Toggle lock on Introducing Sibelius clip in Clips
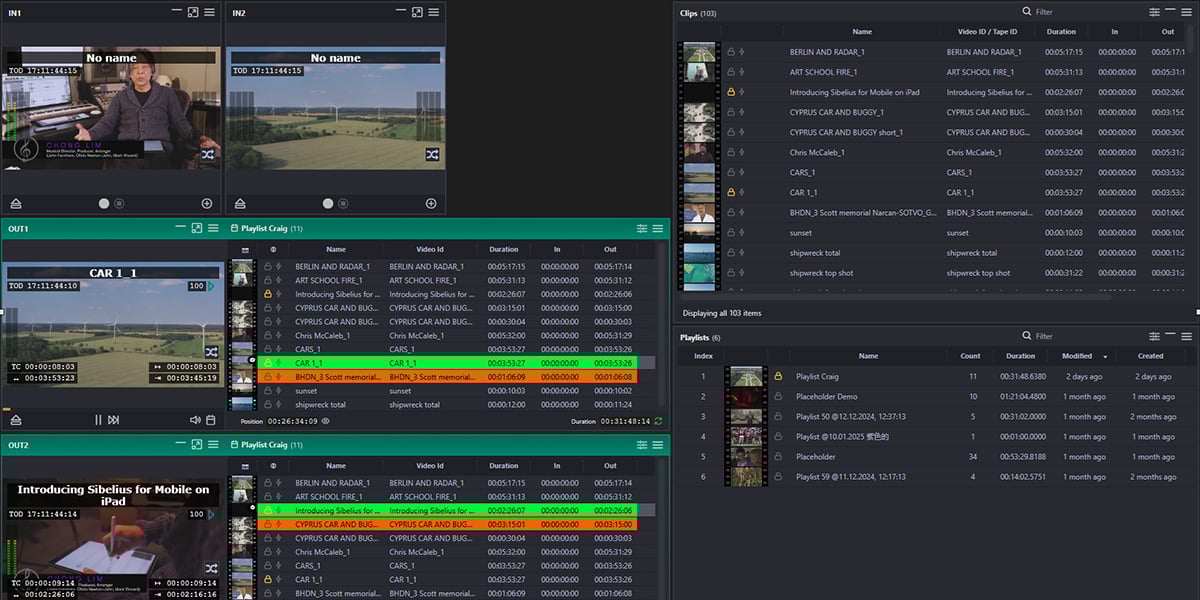This screenshot has width=1200, height=600. (x=731, y=92)
